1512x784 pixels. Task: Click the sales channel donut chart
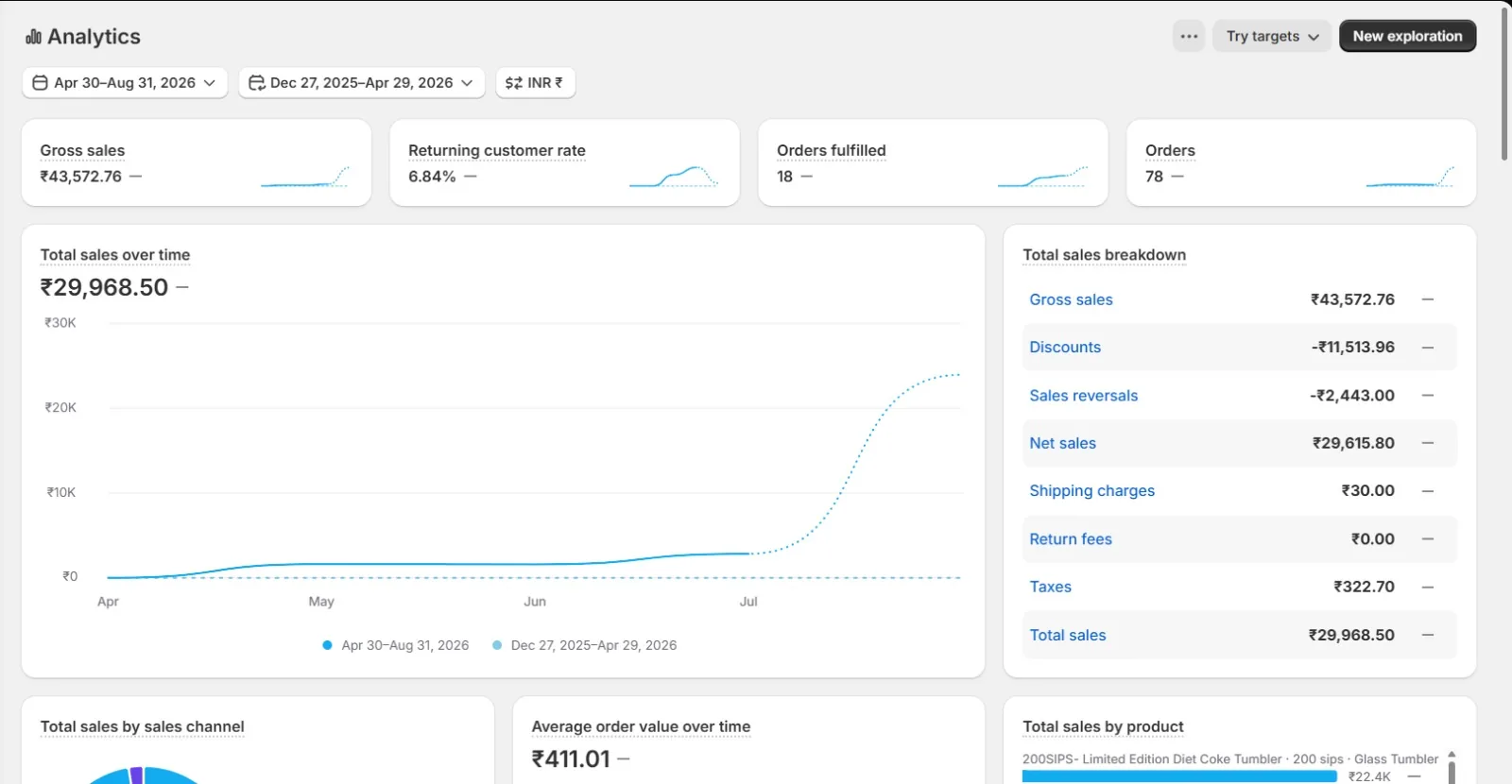pyautogui.click(x=142, y=775)
